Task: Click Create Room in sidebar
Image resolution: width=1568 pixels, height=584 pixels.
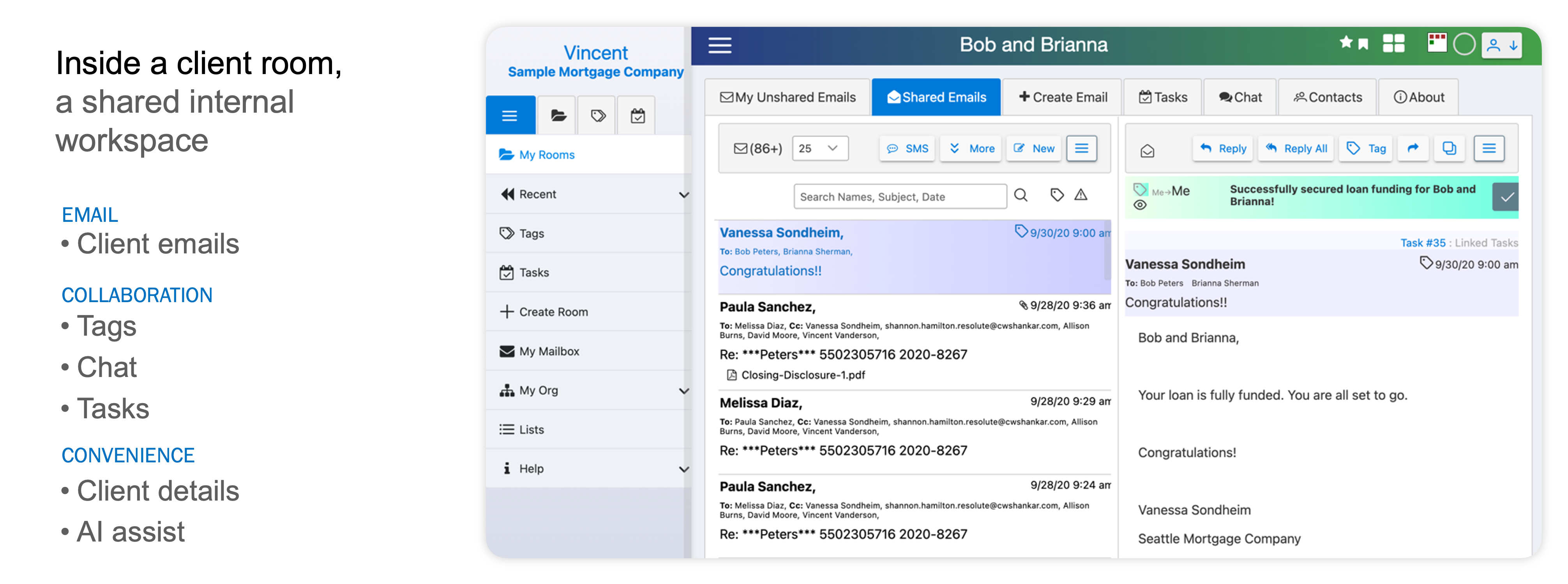Action: [x=589, y=312]
